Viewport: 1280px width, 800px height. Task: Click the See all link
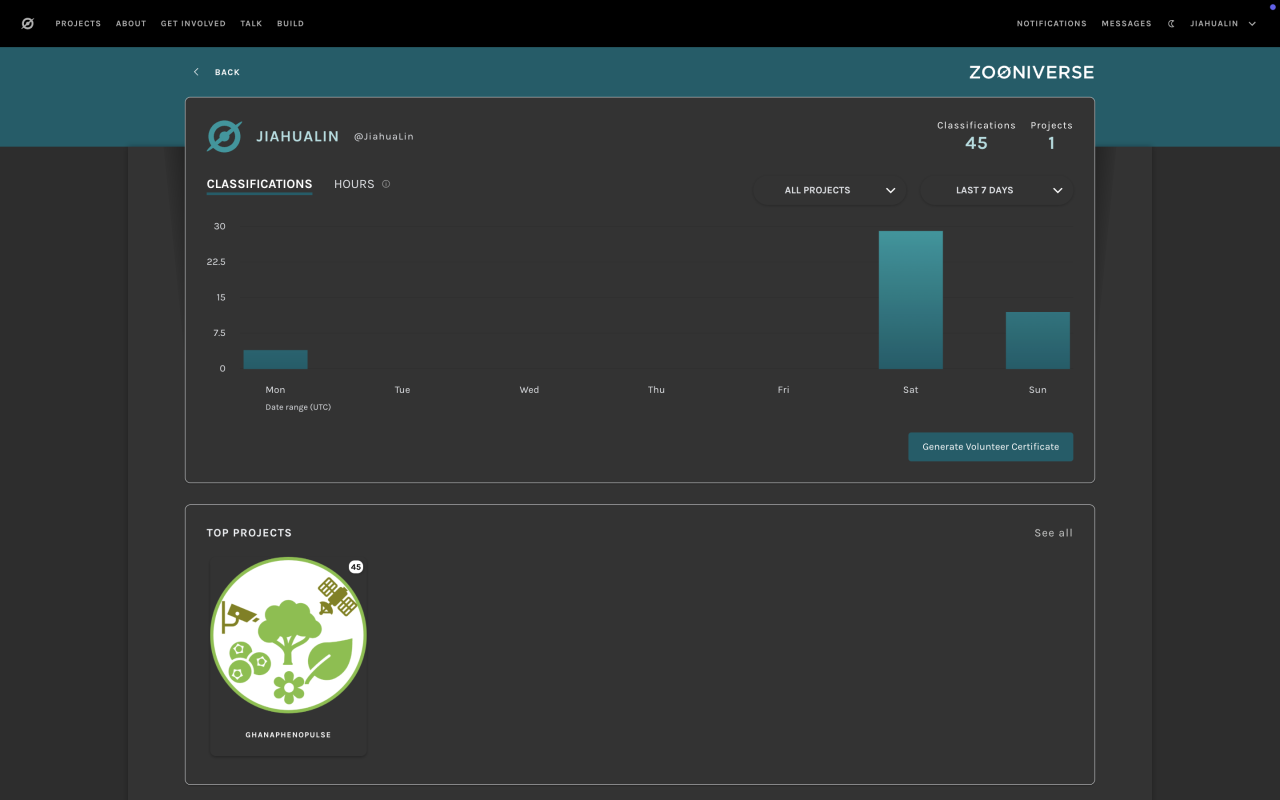coord(1053,533)
